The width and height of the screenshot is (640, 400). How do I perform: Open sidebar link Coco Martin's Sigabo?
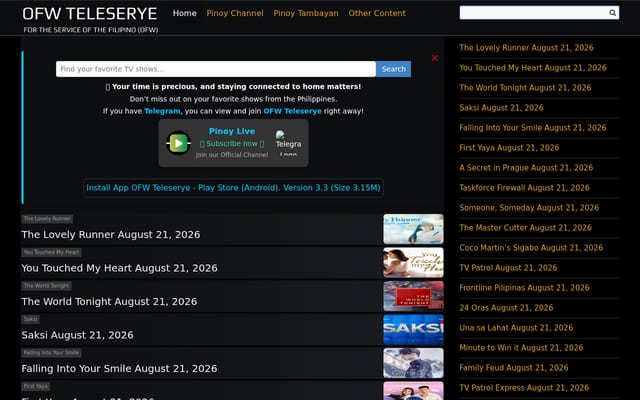531,248
